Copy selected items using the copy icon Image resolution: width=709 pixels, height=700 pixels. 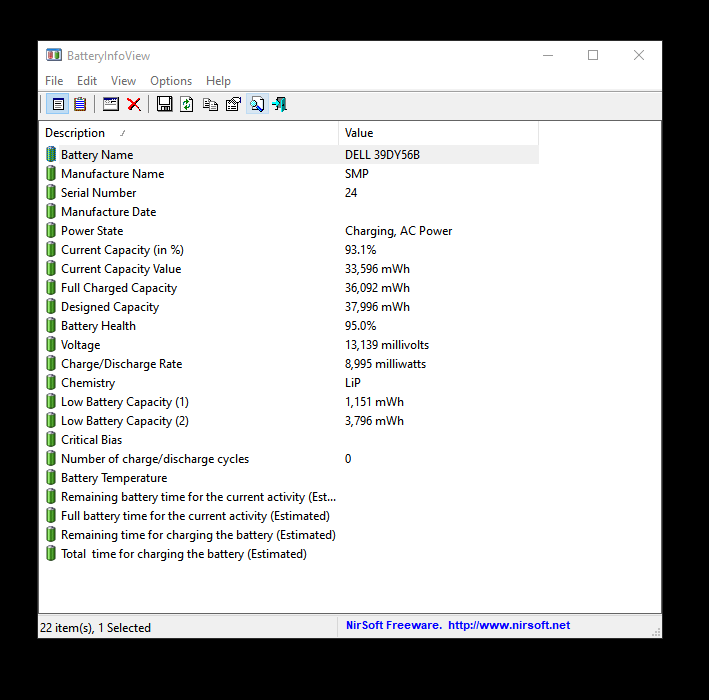click(210, 104)
